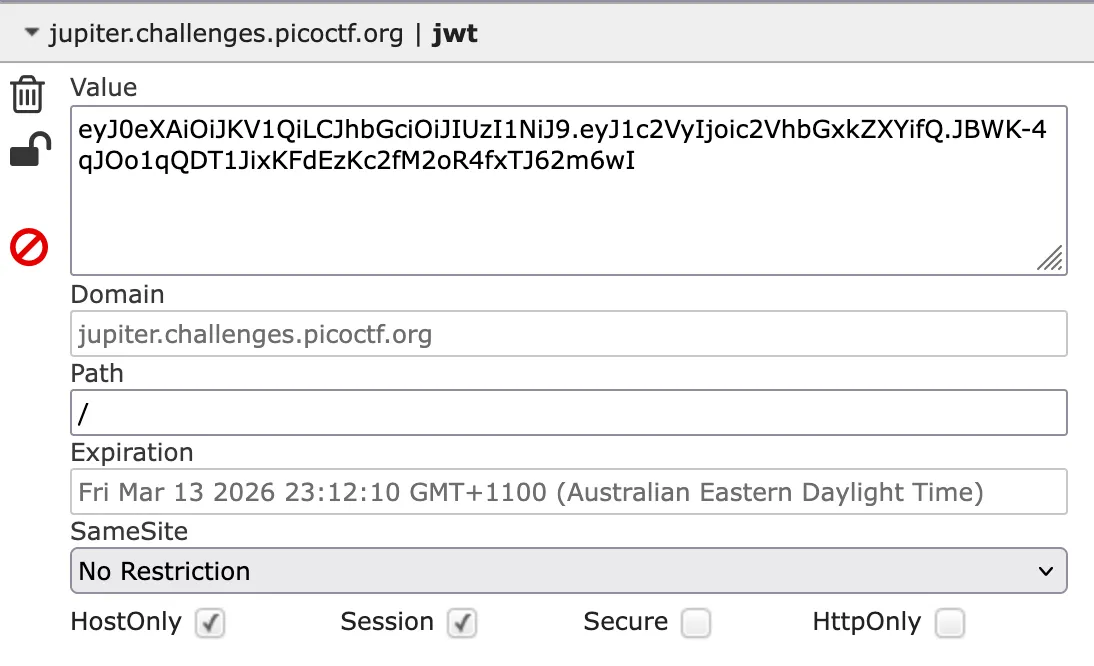This screenshot has width=1094, height=666.
Task: Uncheck the Session checkbox
Action: point(462,623)
